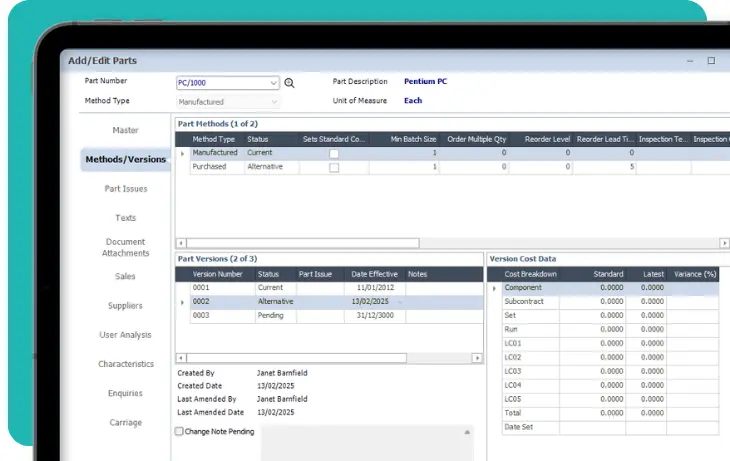730x461 pixels.
Task: Click right scroll arrow of Part Methods grid
Action: 724,243
